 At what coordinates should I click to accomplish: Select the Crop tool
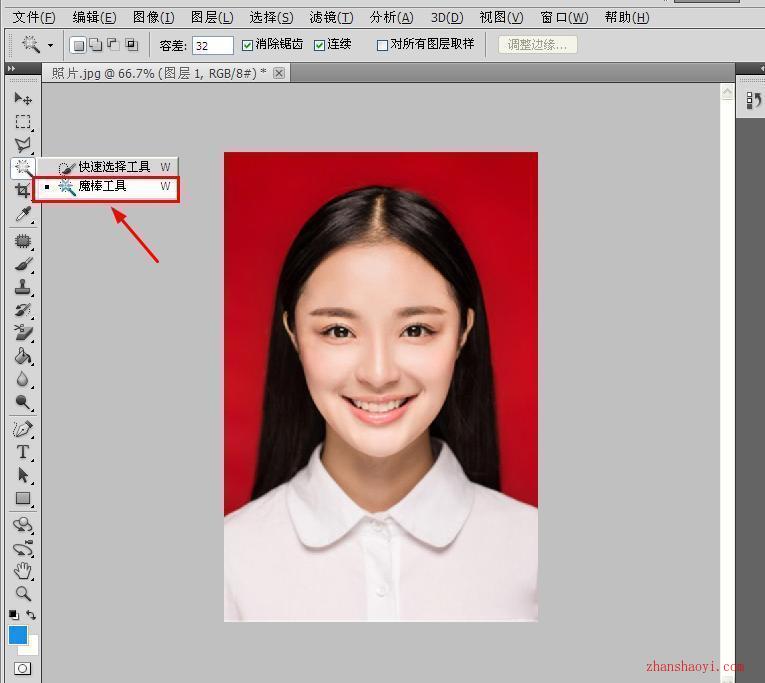click(22, 190)
